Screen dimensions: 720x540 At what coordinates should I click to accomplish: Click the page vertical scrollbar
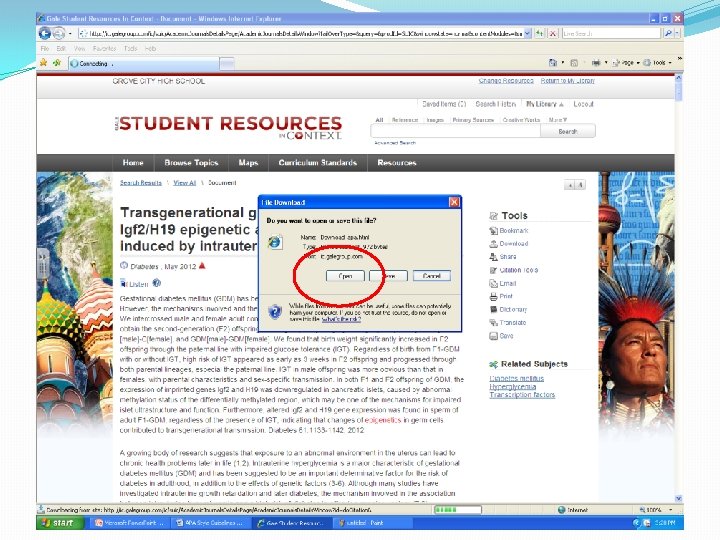click(679, 288)
